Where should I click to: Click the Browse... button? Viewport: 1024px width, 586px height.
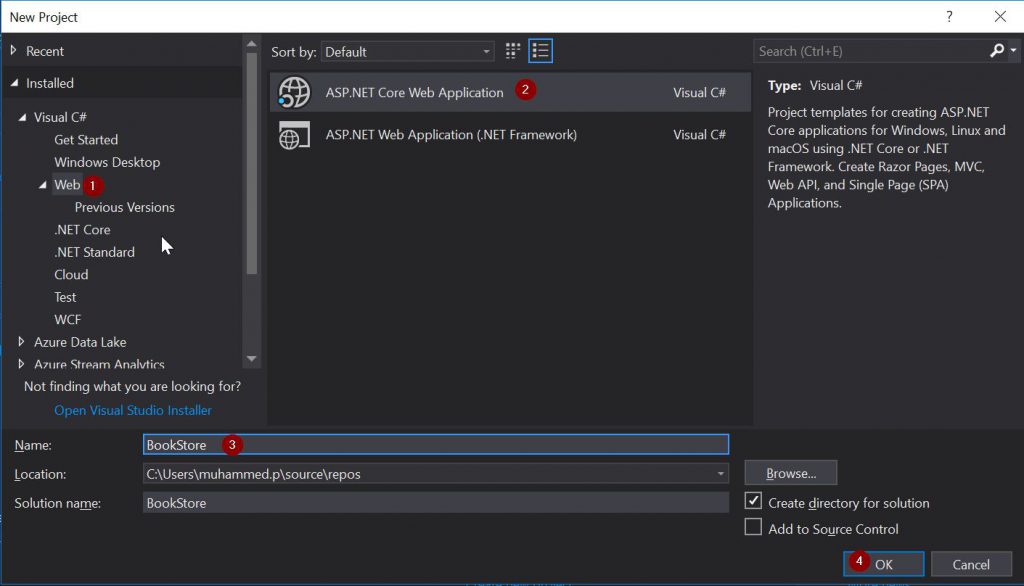point(791,473)
